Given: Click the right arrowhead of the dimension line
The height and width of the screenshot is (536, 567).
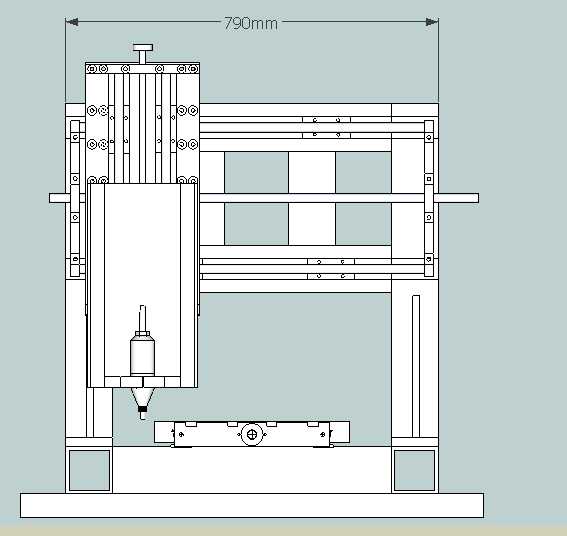Looking at the screenshot, I should pos(432,22).
